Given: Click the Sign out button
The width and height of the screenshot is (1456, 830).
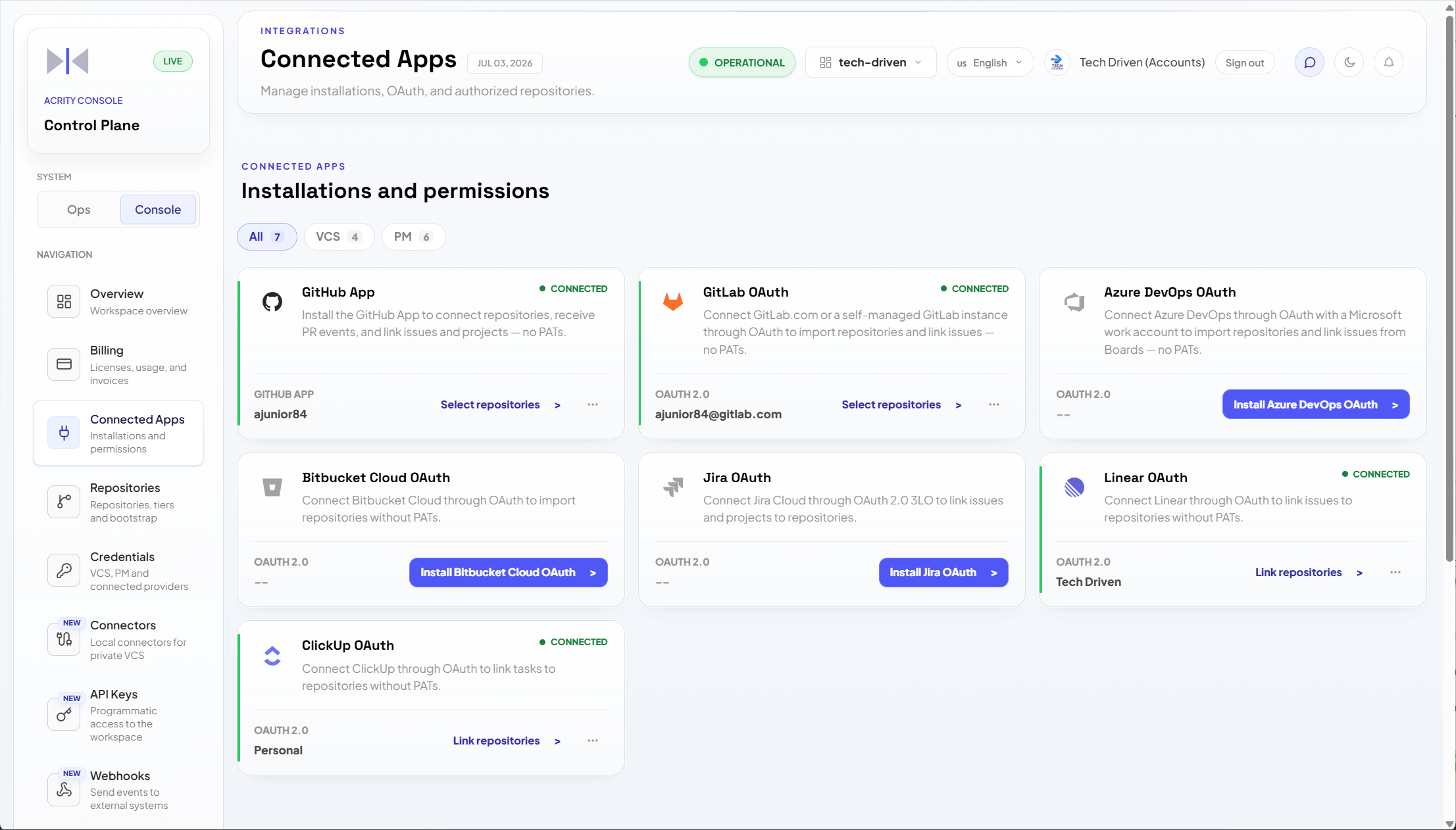Looking at the screenshot, I should click(1244, 62).
